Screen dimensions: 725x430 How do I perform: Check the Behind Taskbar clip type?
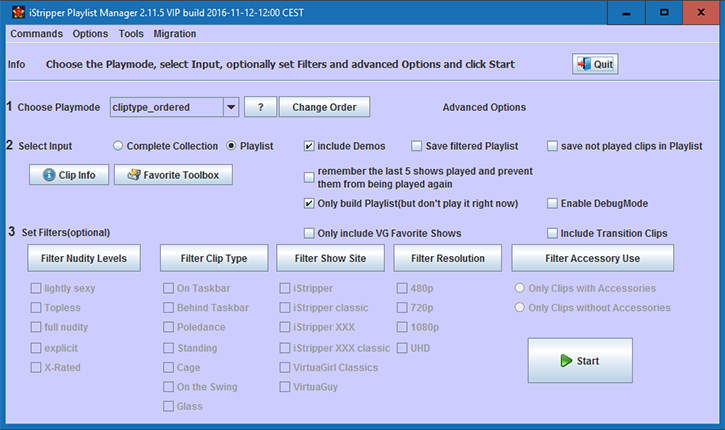click(x=168, y=307)
